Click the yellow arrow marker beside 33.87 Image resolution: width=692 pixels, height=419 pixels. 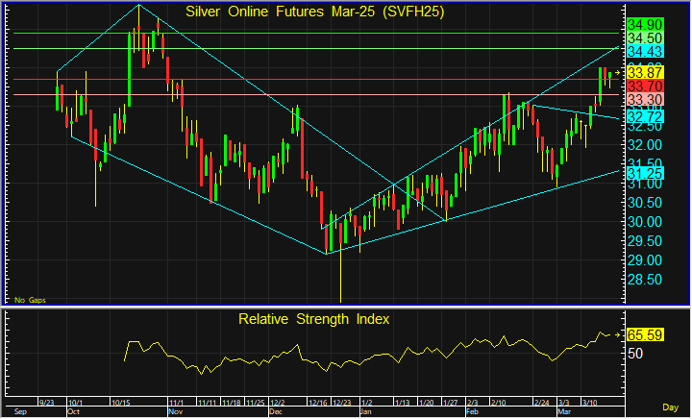click(x=618, y=74)
